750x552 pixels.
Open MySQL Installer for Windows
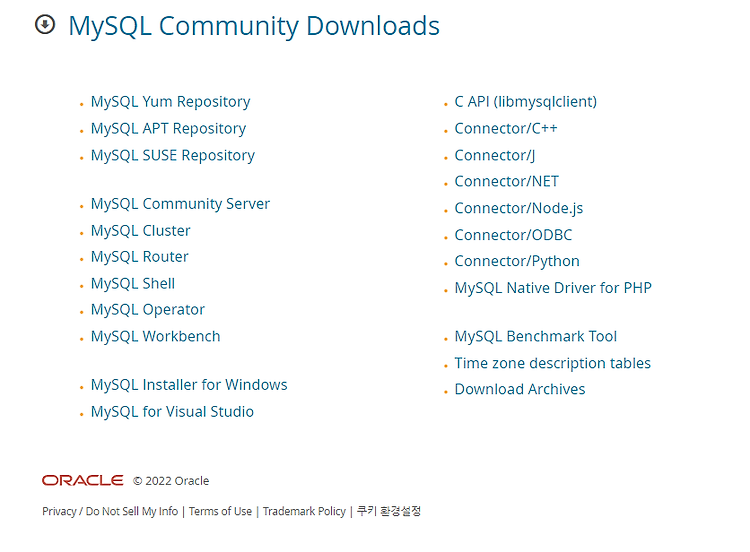[x=189, y=385]
